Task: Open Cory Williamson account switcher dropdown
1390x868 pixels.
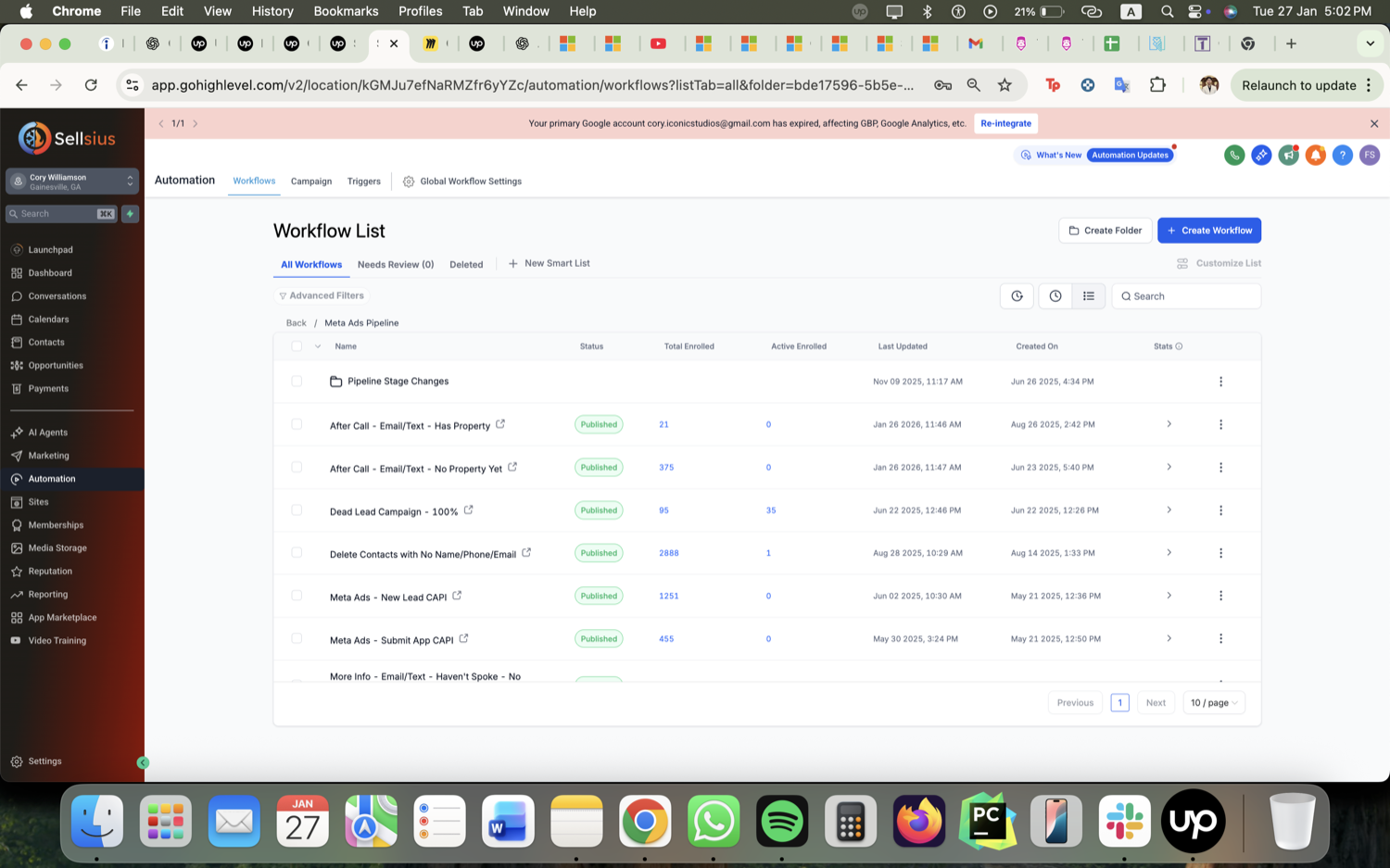Action: pos(72,182)
